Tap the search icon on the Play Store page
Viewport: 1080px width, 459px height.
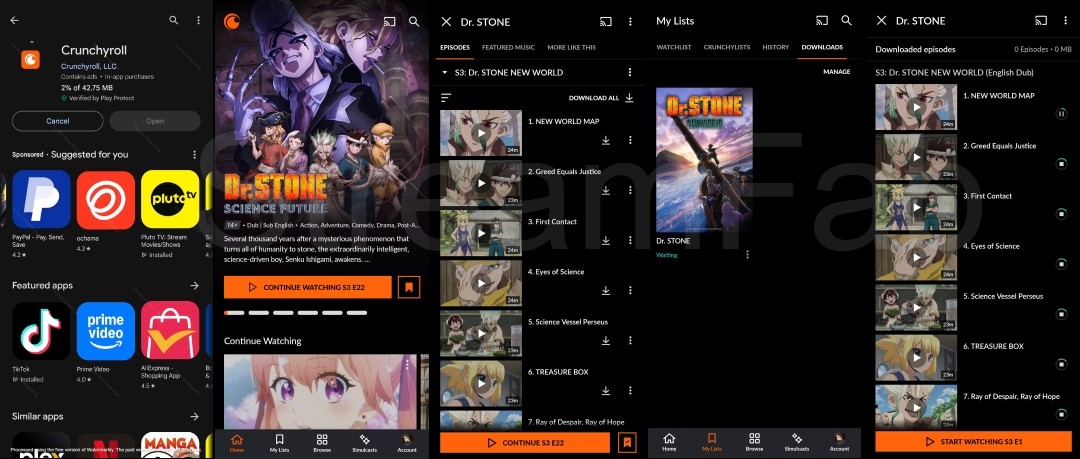(x=174, y=21)
